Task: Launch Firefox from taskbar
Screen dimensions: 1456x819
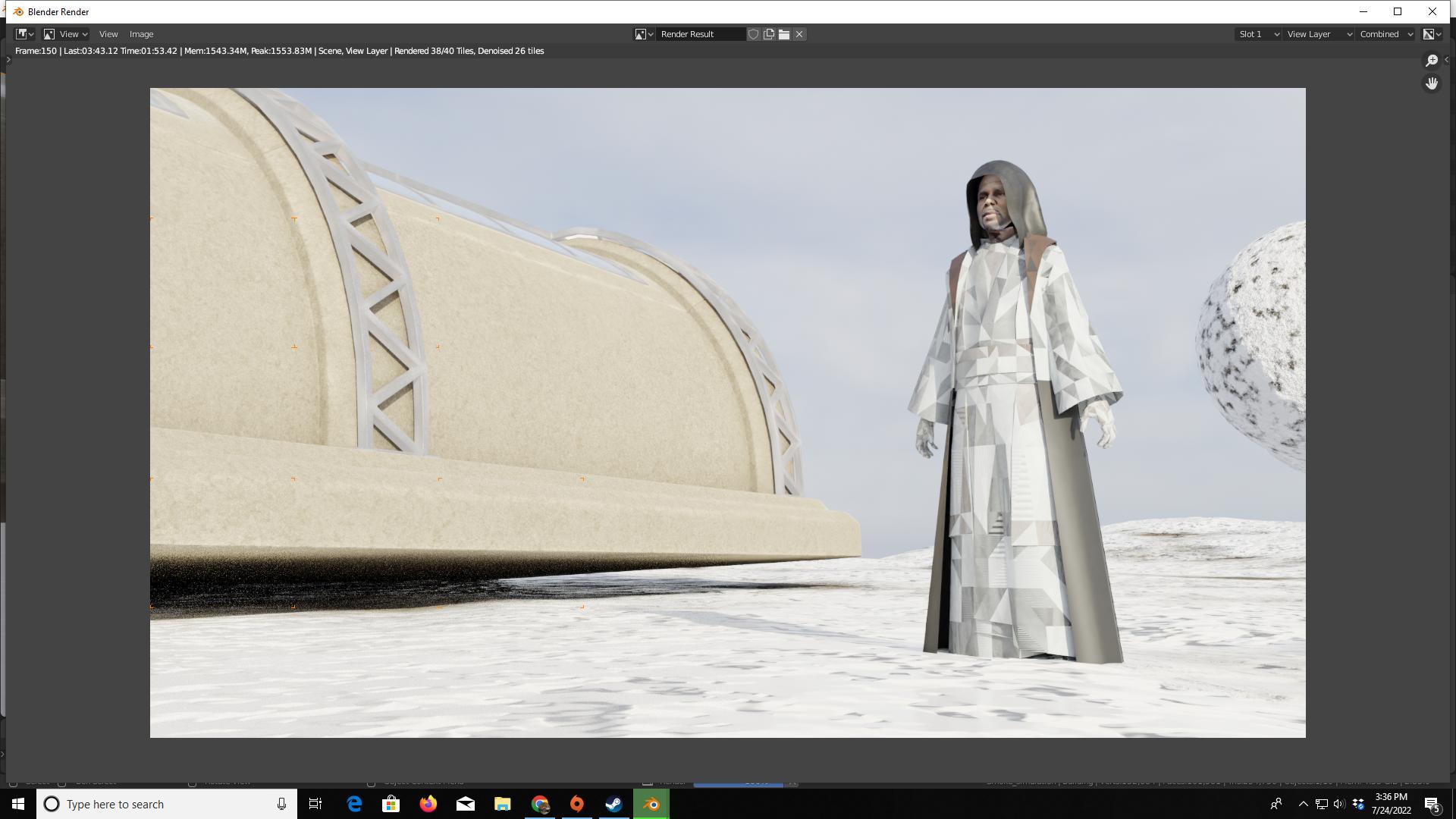Action: [x=428, y=804]
